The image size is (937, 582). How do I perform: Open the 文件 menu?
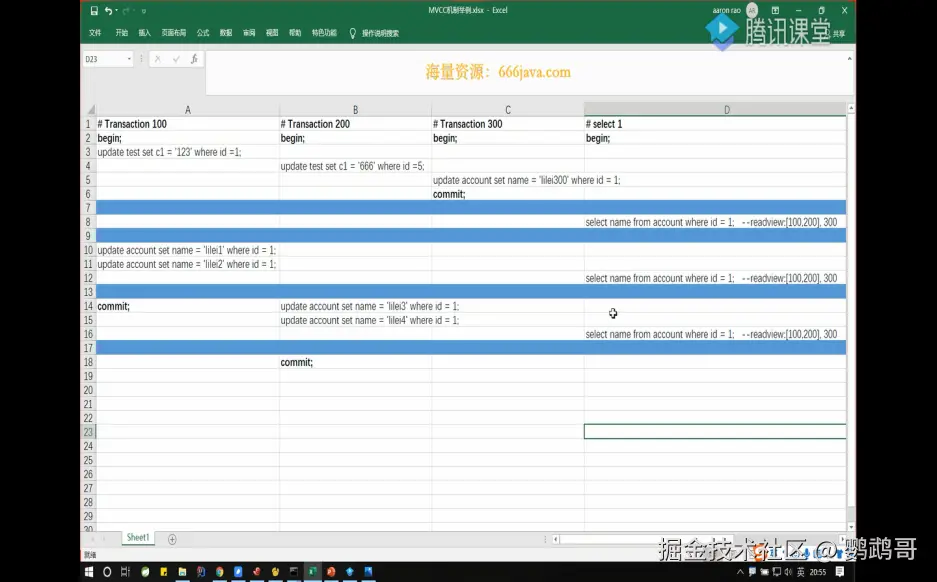95,33
